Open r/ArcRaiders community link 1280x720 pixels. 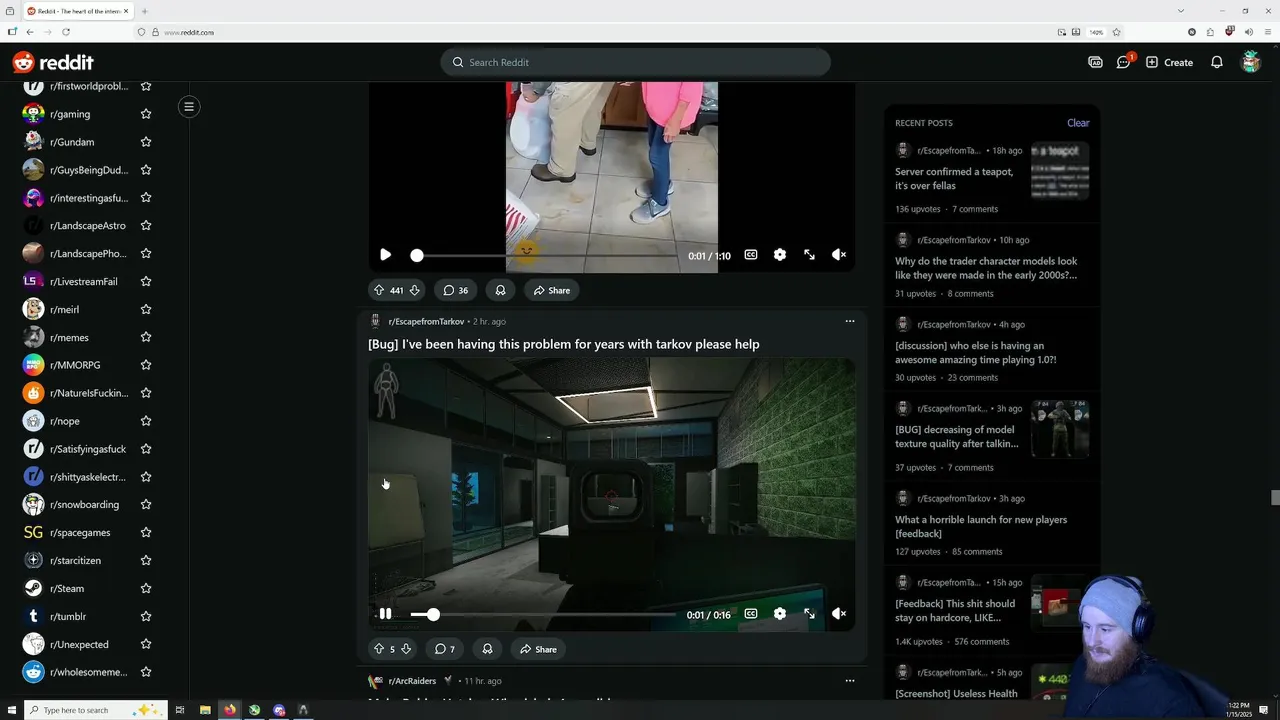pyautogui.click(x=412, y=681)
